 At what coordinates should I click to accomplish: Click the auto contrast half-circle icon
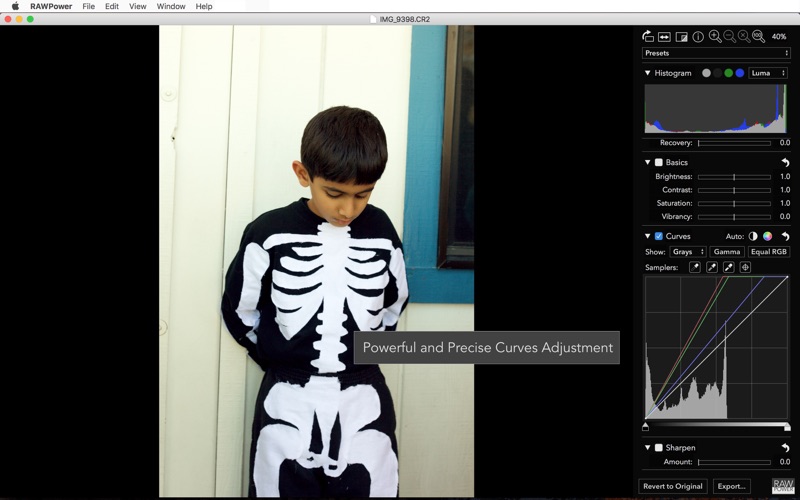pyautogui.click(x=753, y=236)
